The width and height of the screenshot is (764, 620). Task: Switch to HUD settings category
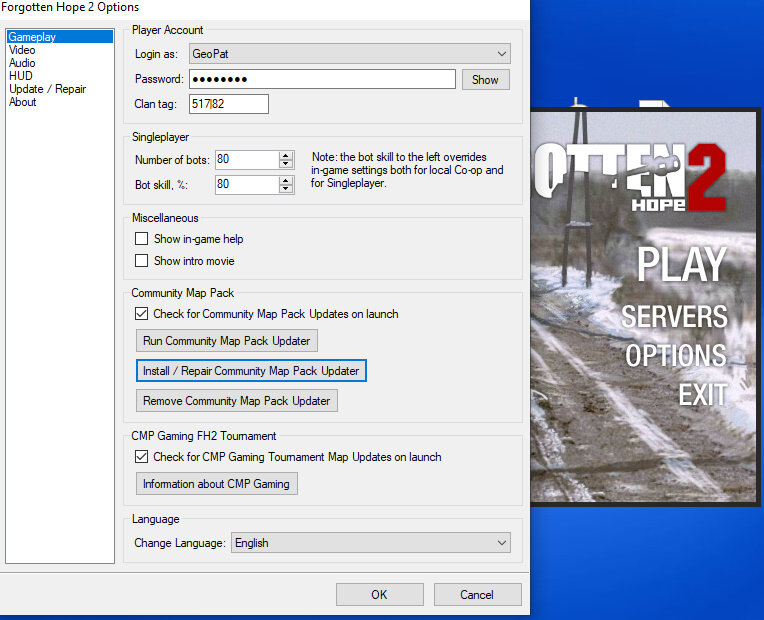(x=20, y=76)
